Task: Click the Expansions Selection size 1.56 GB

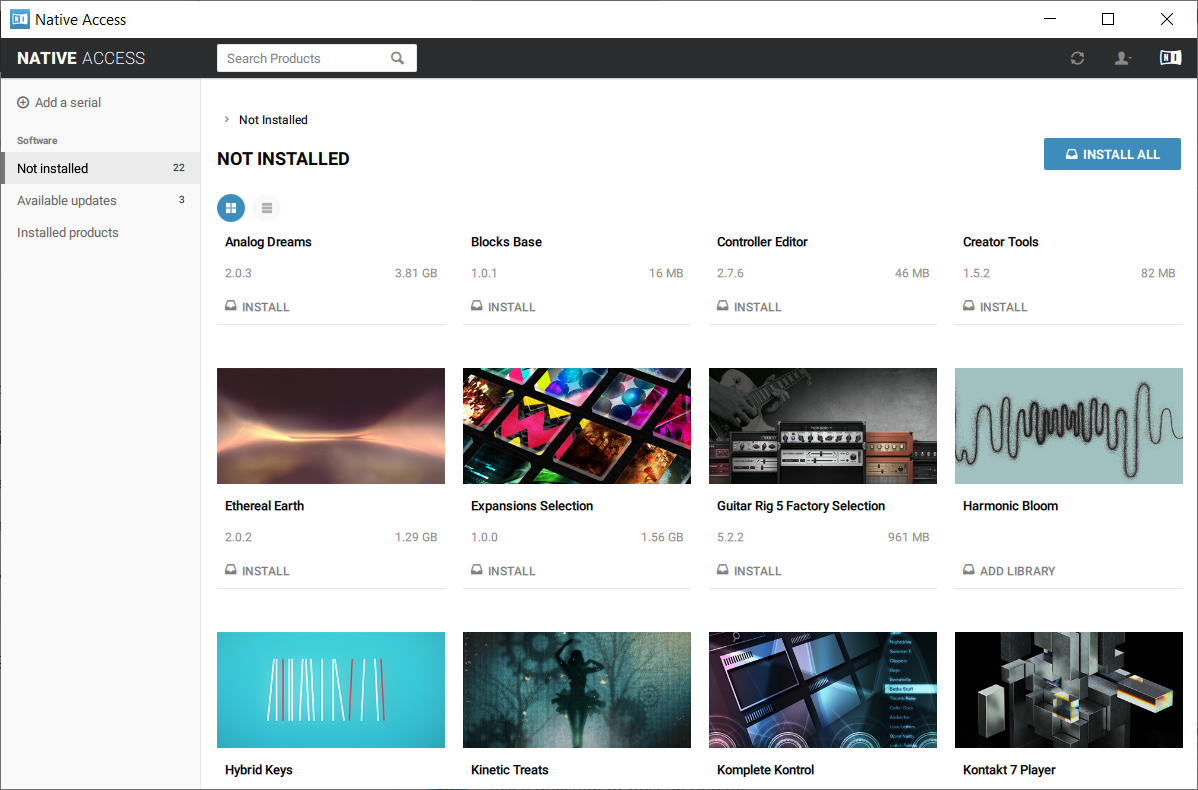Action: tap(662, 537)
